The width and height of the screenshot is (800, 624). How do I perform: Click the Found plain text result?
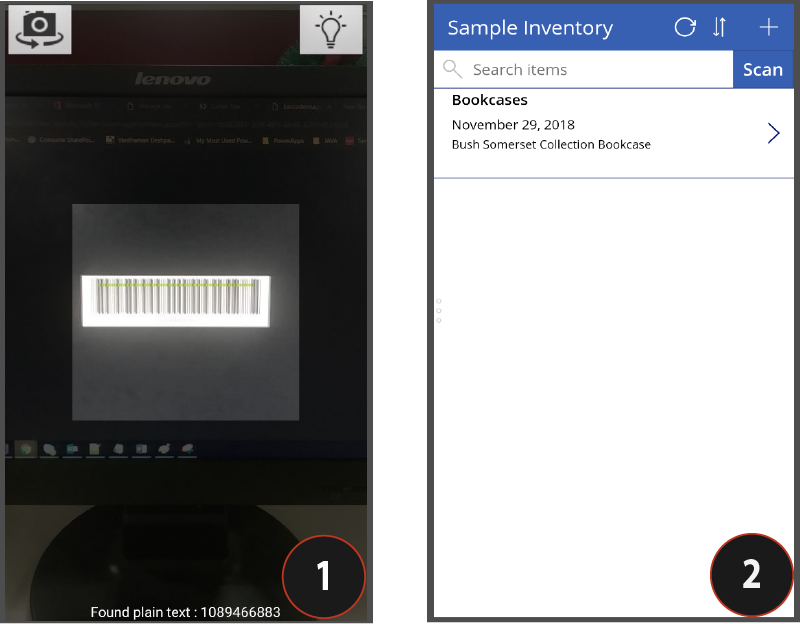[x=185, y=612]
